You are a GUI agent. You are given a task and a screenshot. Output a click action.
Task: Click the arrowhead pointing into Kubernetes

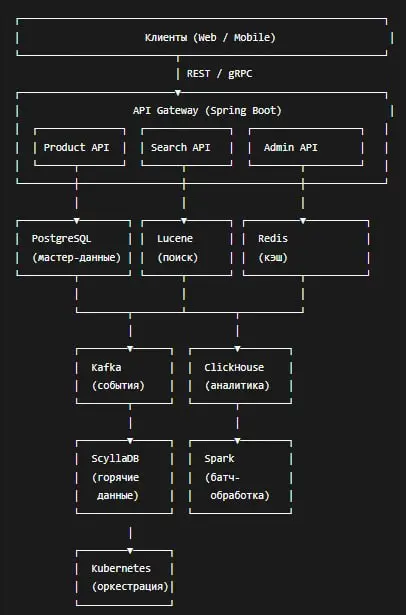(x=130, y=551)
